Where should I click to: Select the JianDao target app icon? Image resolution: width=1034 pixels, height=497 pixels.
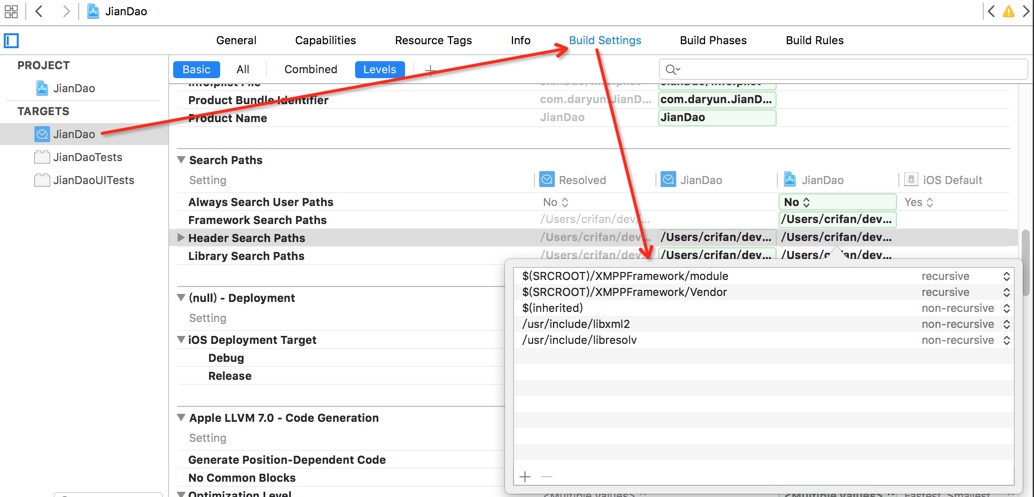click(42, 134)
